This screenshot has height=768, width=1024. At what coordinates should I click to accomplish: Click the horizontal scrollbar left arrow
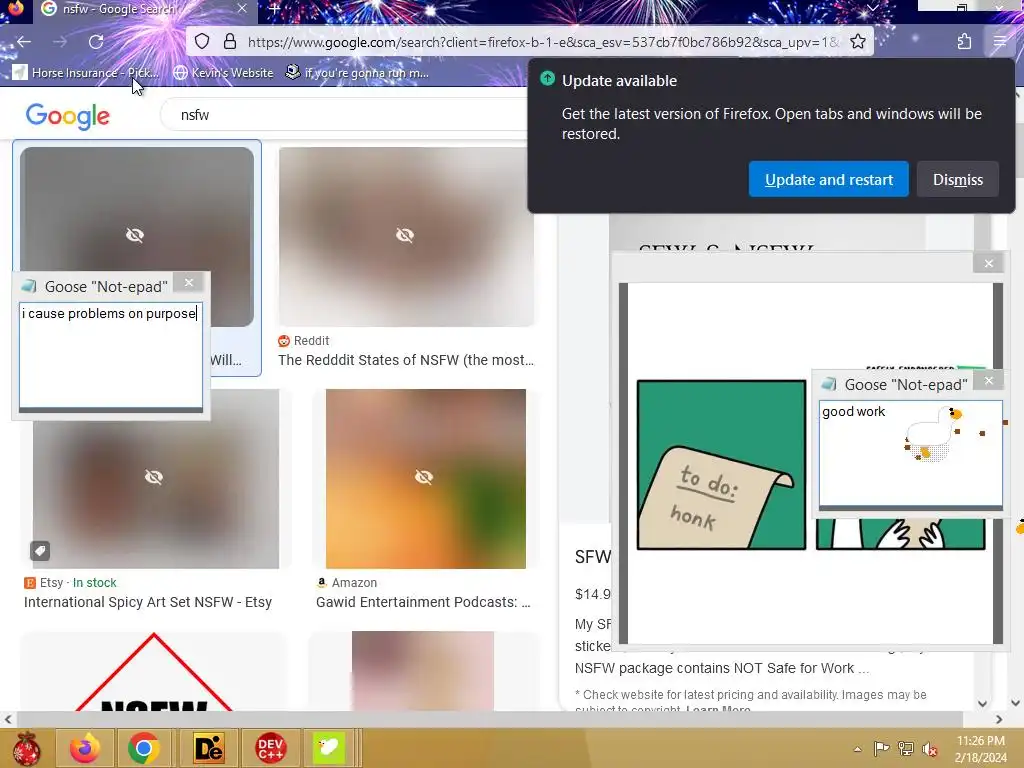[8, 719]
